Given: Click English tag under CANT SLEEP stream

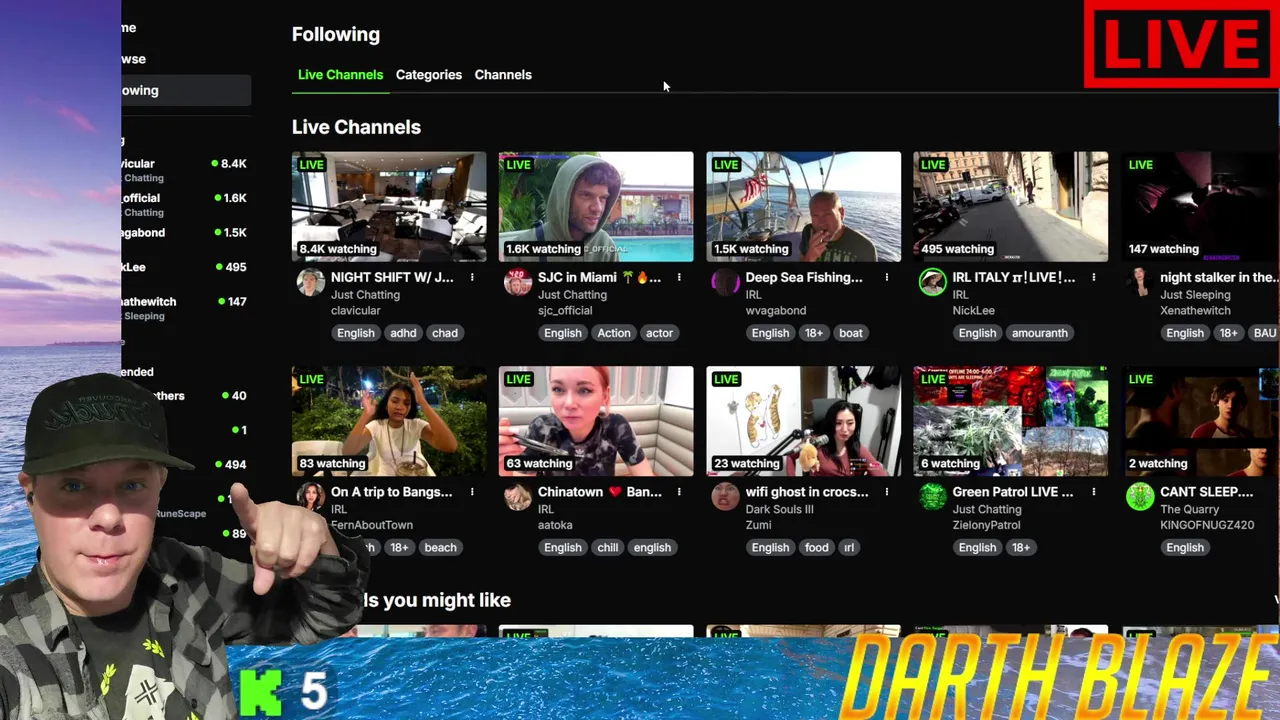Looking at the screenshot, I should tap(1185, 547).
